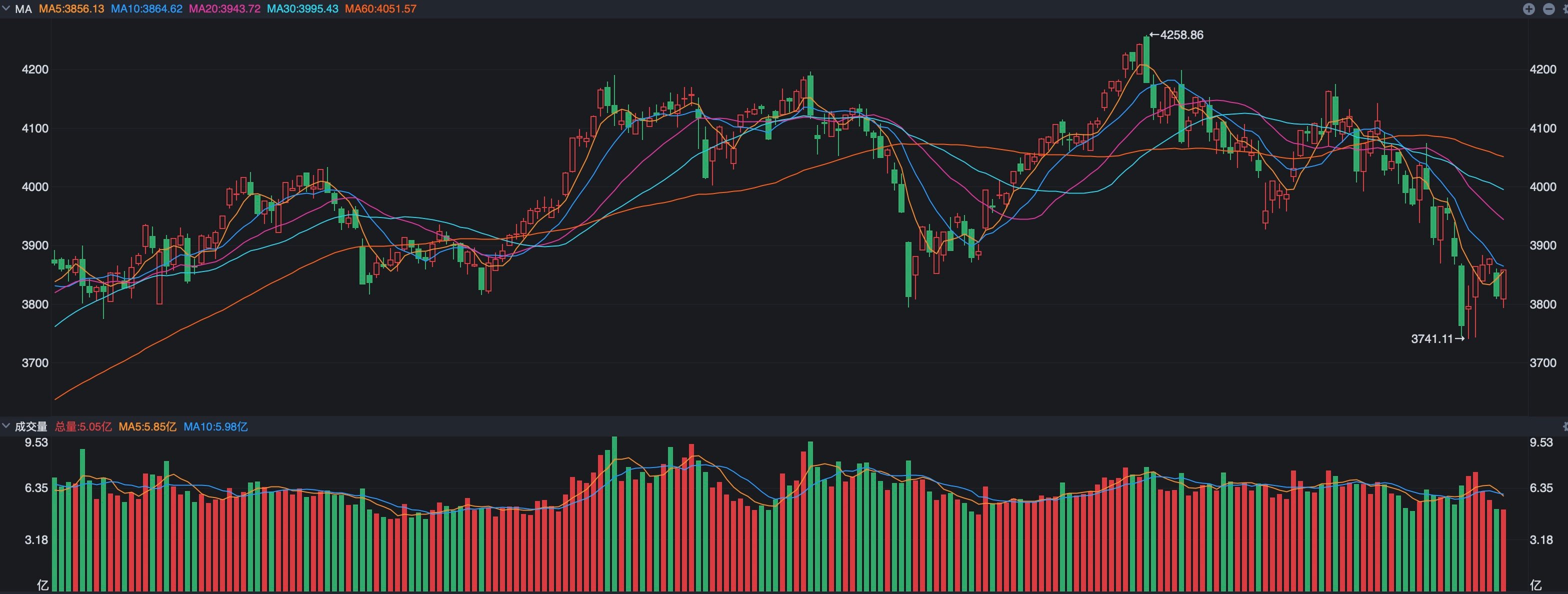1568x594 pixels.
Task: Select the 4258.86 high price marker
Action: [1176, 34]
